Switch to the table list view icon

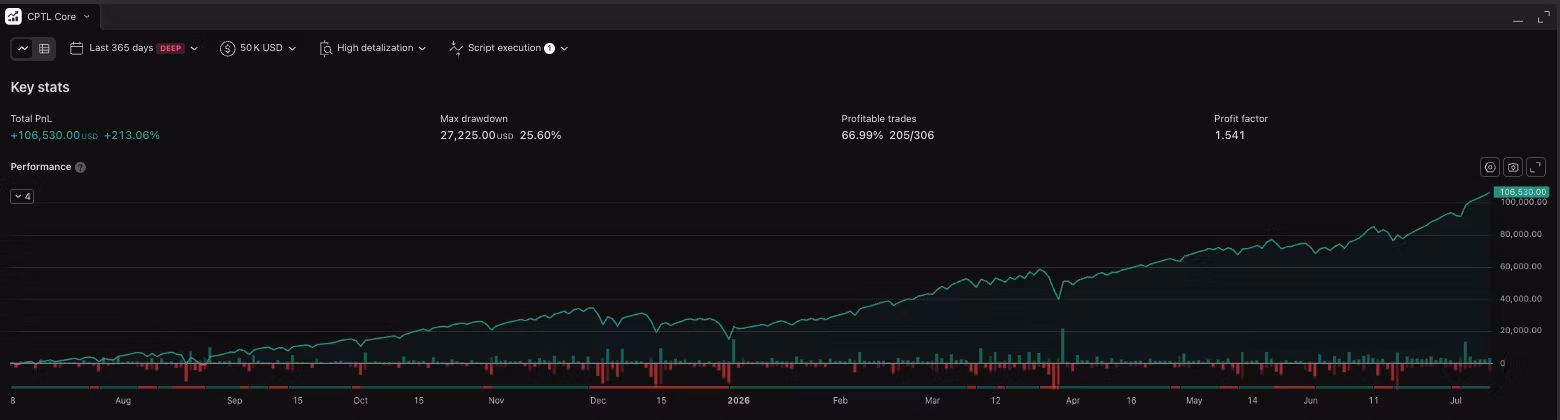pos(44,48)
